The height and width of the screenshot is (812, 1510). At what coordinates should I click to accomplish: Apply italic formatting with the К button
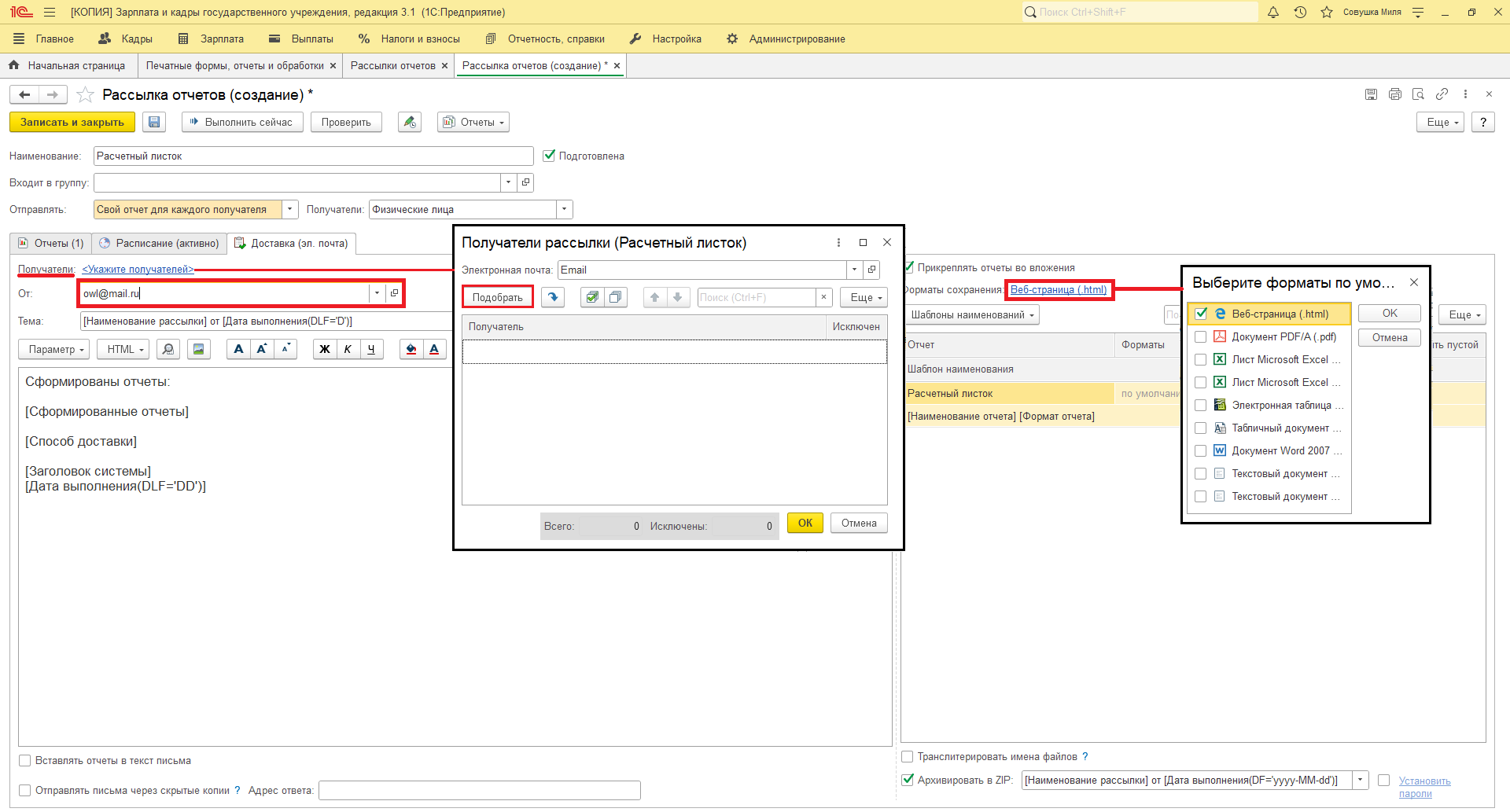[x=348, y=349]
